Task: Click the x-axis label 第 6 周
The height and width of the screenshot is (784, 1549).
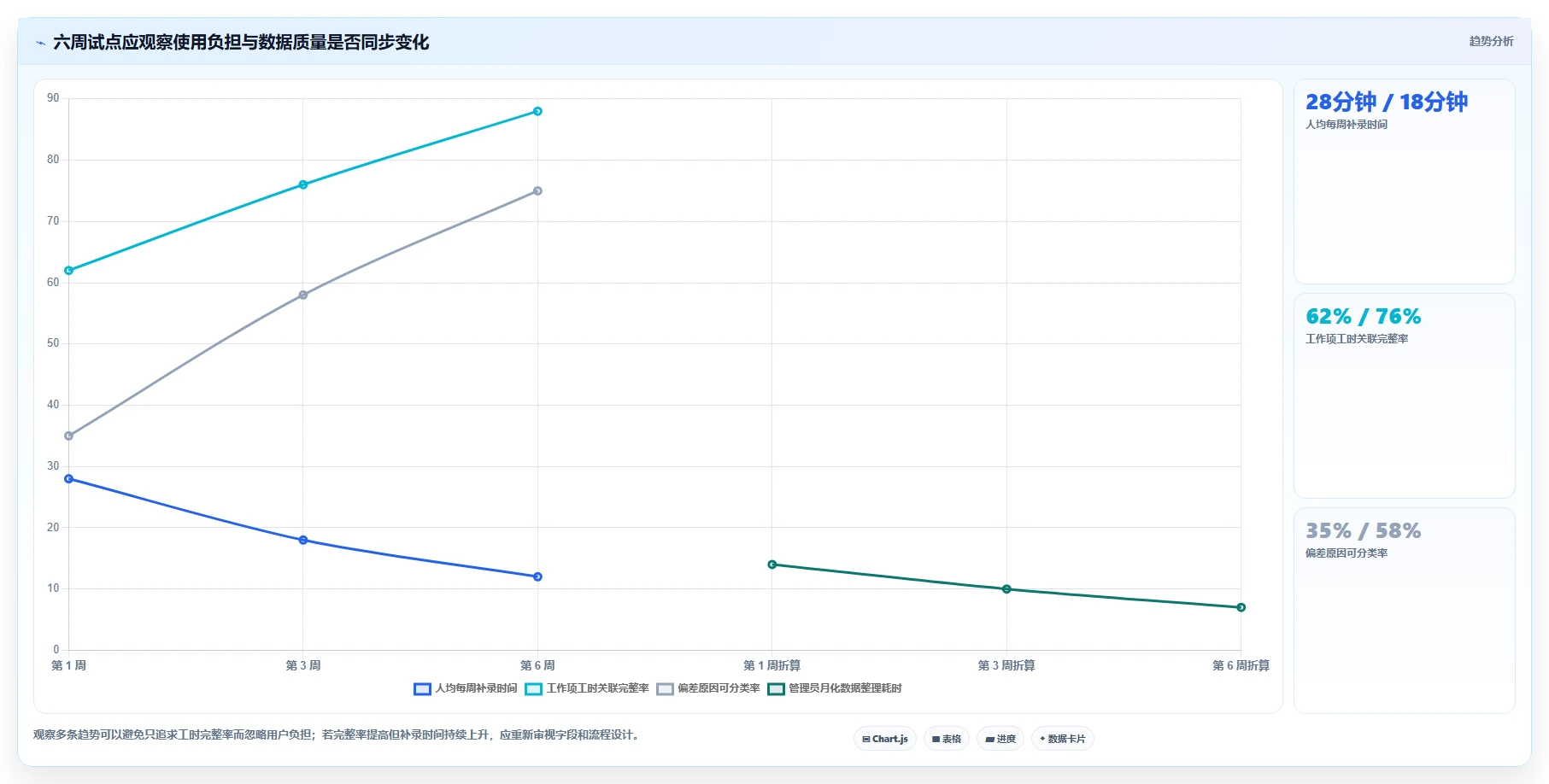Action: [537, 665]
